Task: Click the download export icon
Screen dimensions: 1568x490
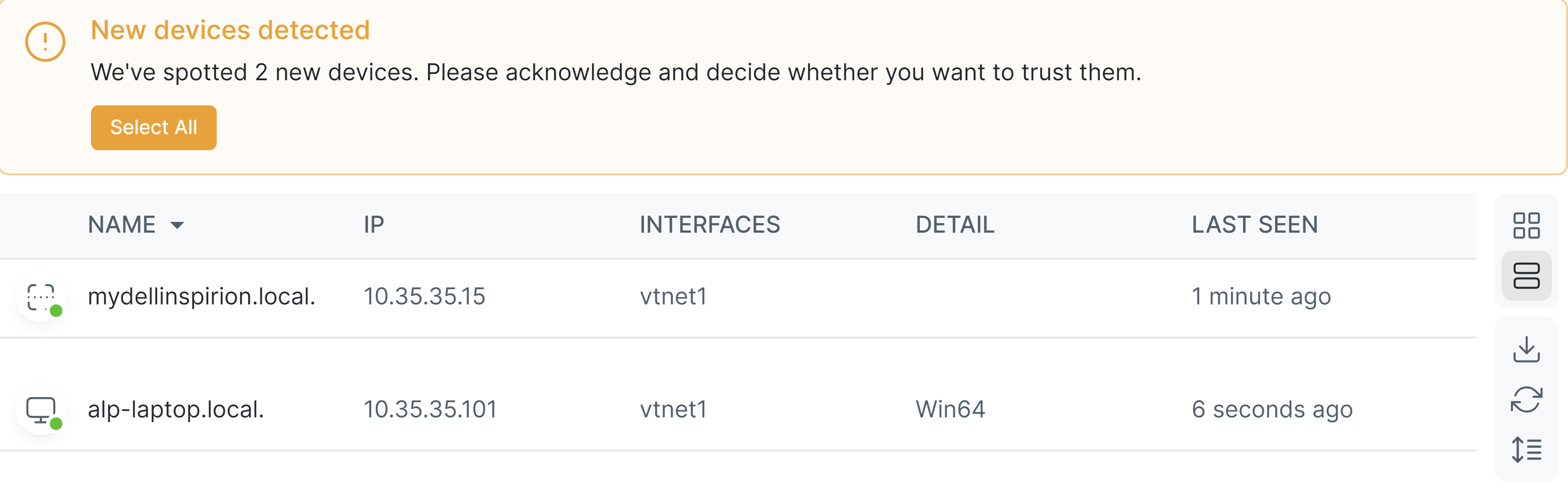Action: click(x=1526, y=349)
